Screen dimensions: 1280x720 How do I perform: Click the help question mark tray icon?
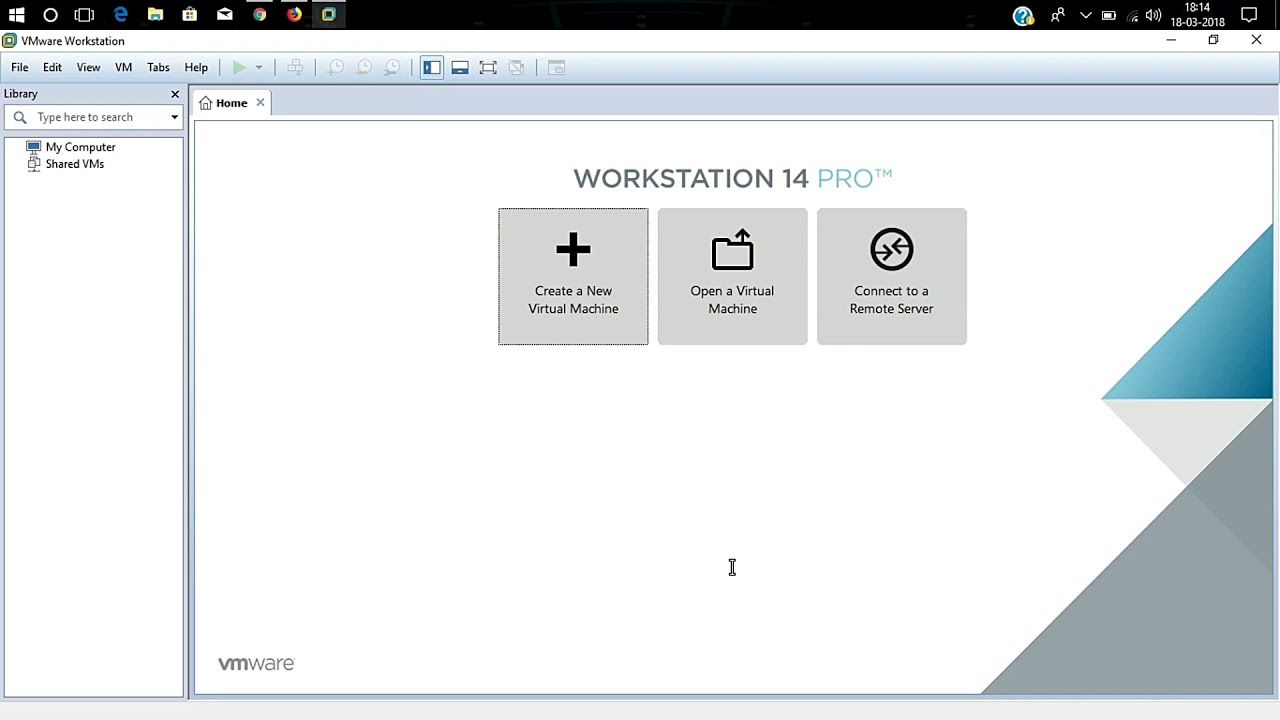coord(1022,15)
